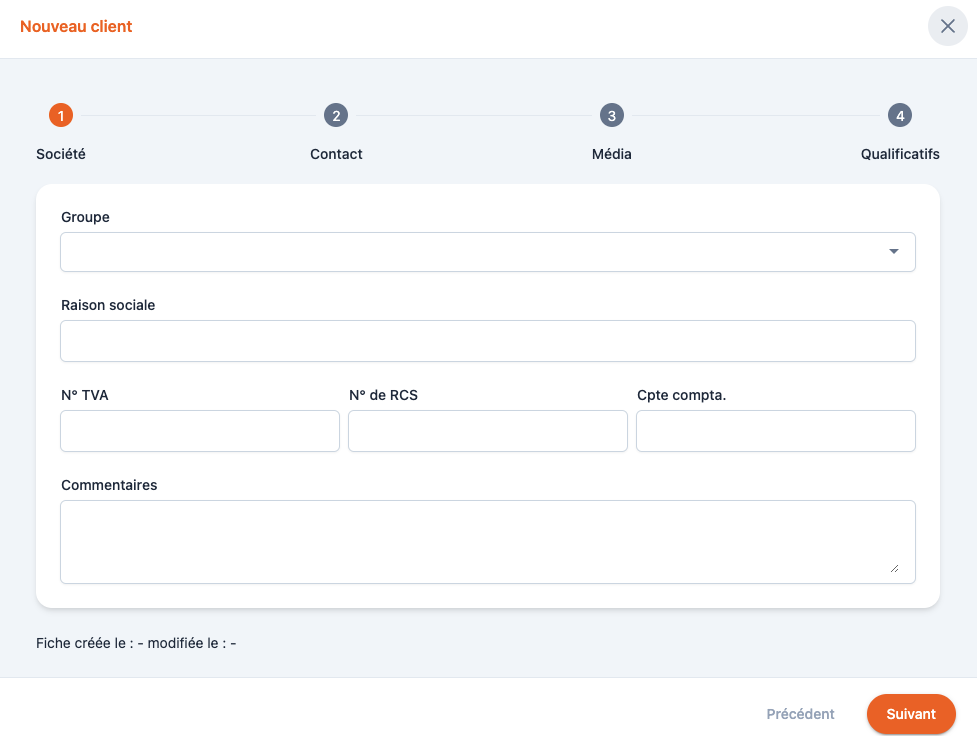The width and height of the screenshot is (977, 736).
Task: Click the Cpte compta. input box
Action: [776, 431]
